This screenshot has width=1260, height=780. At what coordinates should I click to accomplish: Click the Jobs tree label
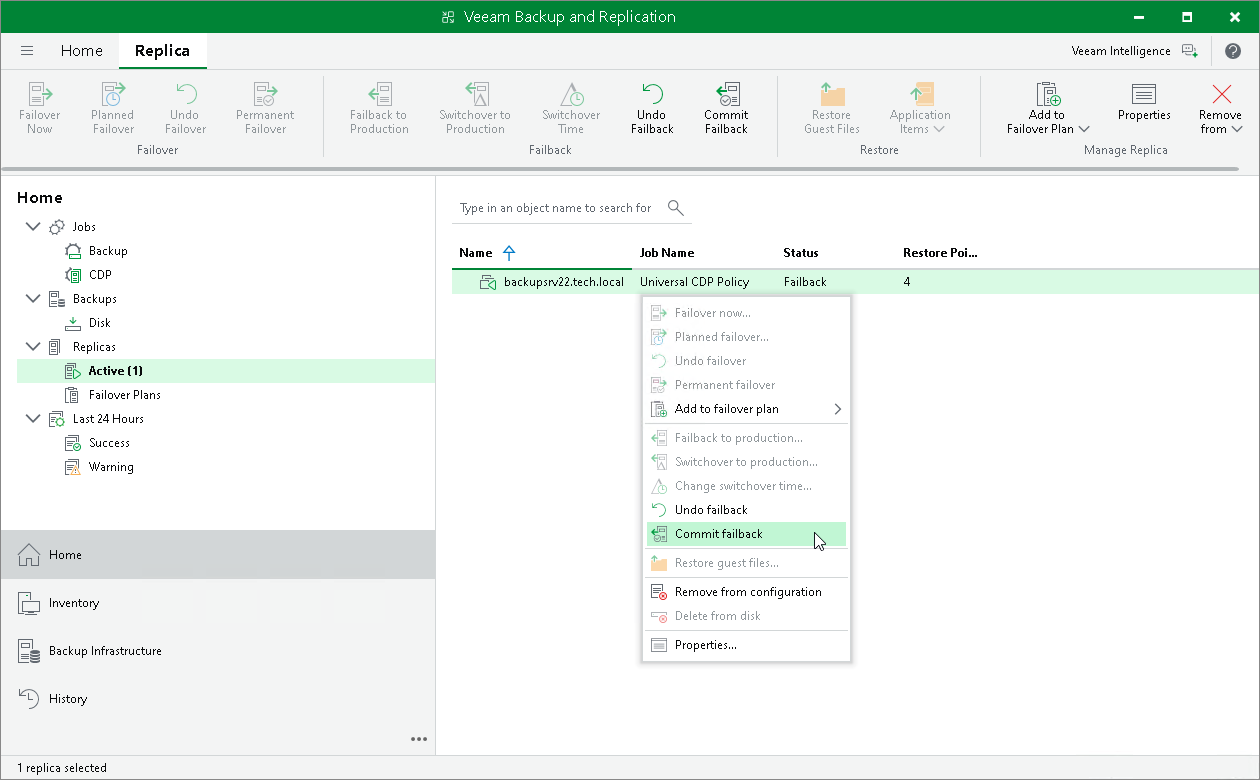point(84,227)
